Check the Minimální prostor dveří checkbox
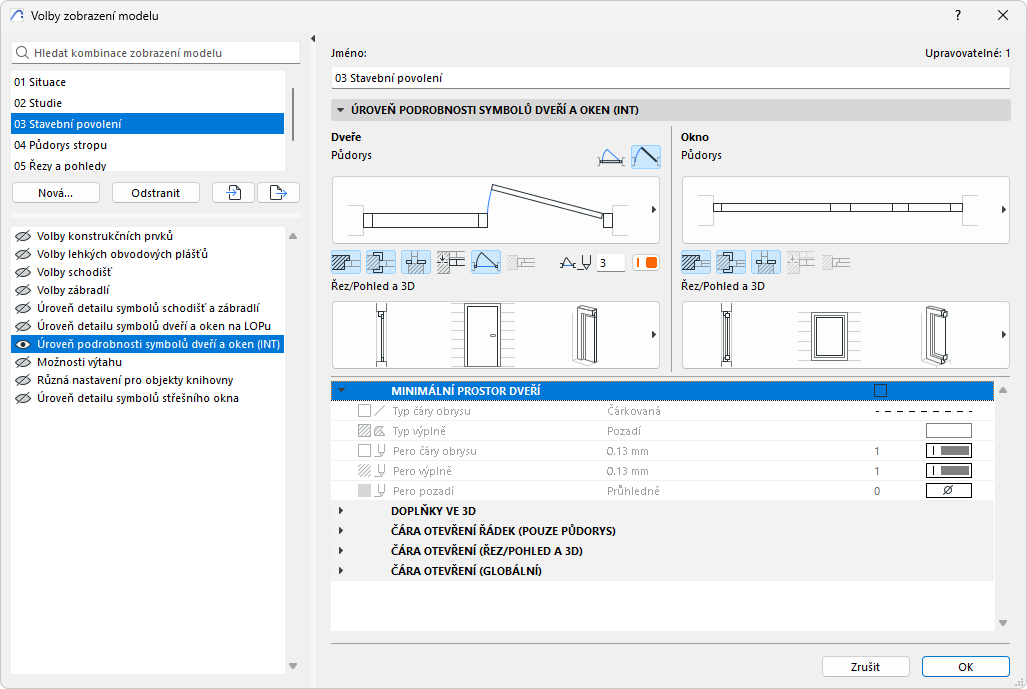The height and width of the screenshot is (689, 1027). 880,391
